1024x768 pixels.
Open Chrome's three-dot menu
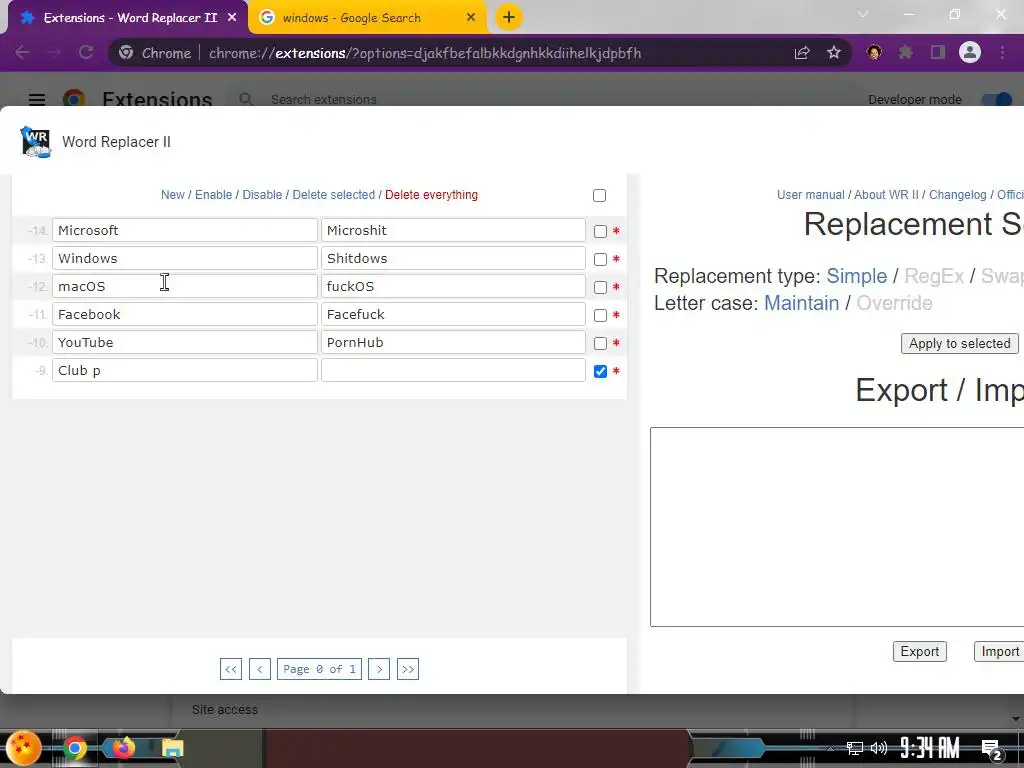coord(1002,52)
